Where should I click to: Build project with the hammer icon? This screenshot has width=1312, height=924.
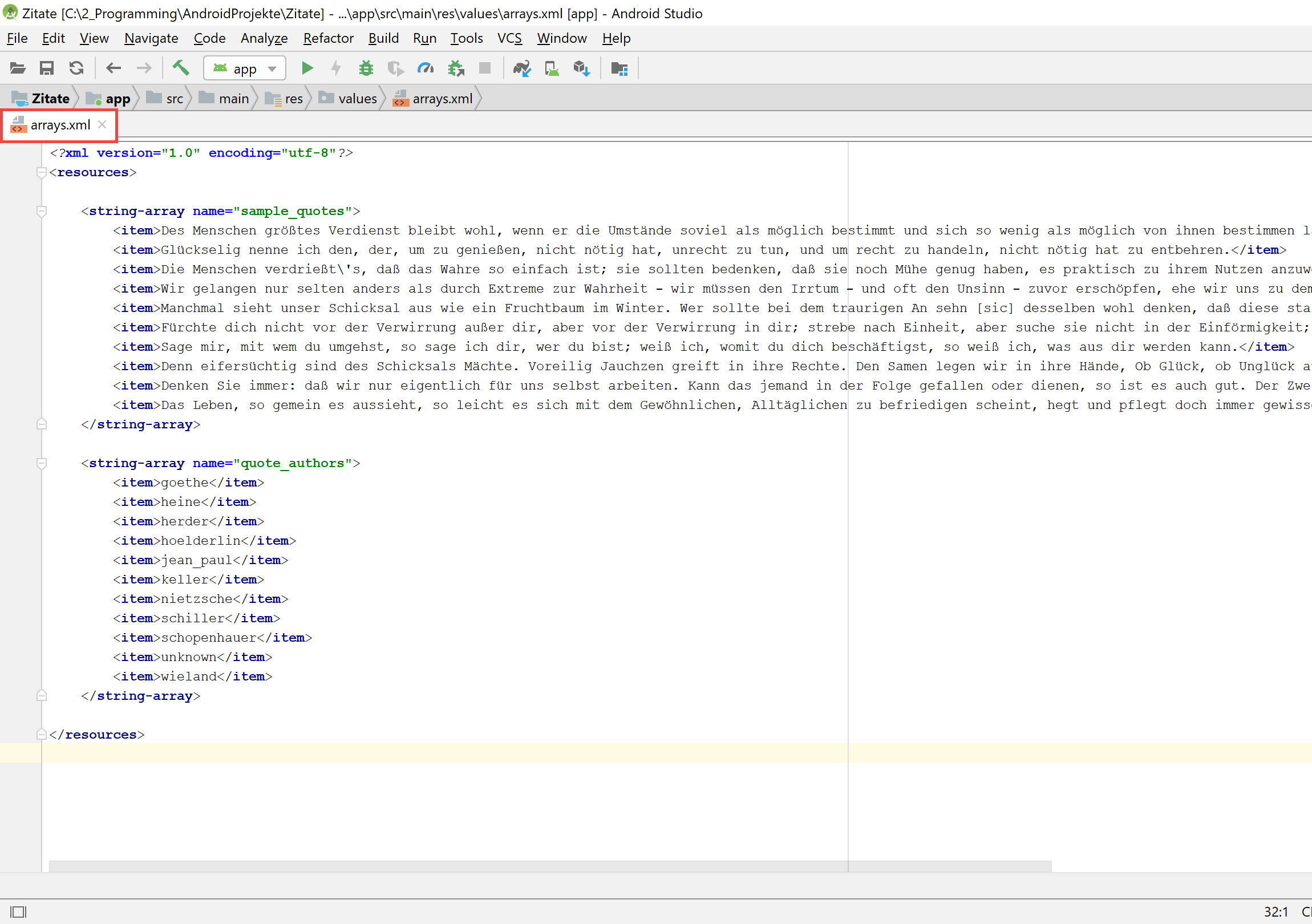click(181, 68)
